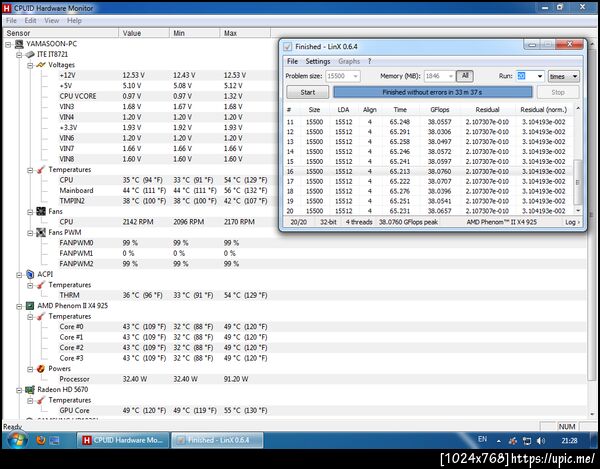Viewport: 600px width, 469px height.
Task: Click the ACPI node icon
Action: click(30, 274)
